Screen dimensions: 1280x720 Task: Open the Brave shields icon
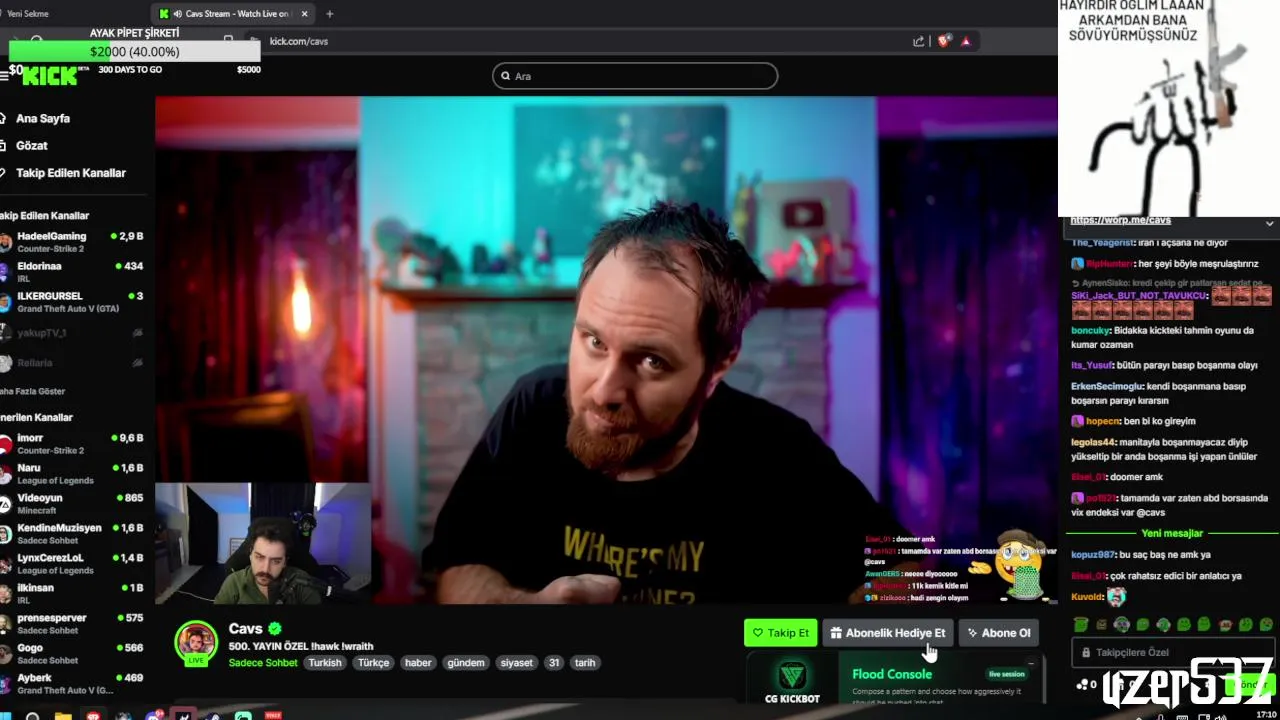[943, 41]
